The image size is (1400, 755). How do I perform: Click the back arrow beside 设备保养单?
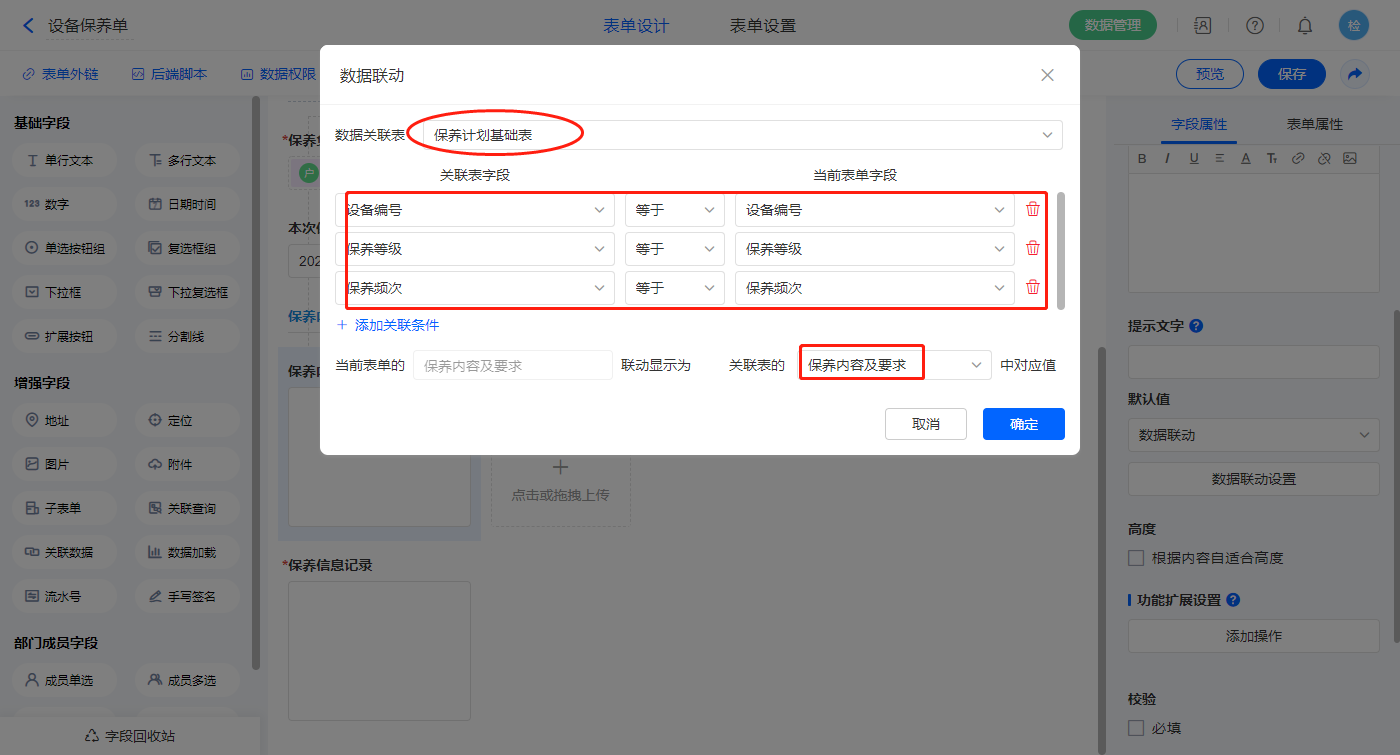click(28, 26)
